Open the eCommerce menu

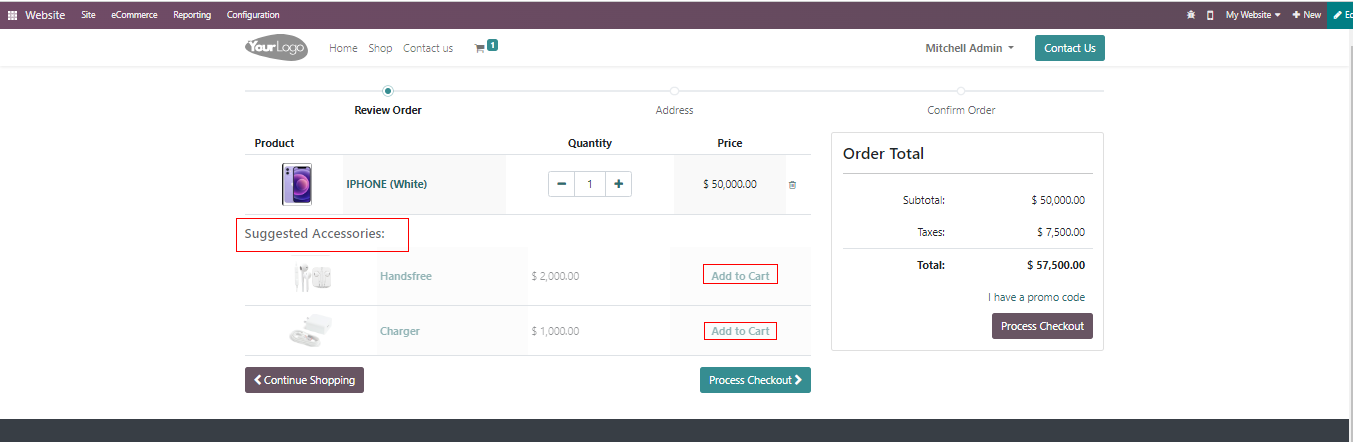134,15
